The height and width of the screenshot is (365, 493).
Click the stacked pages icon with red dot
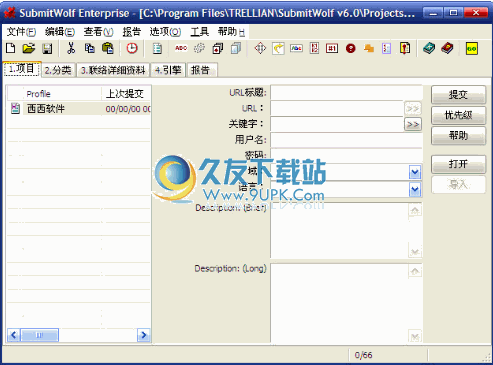pyautogui.click(x=218, y=48)
